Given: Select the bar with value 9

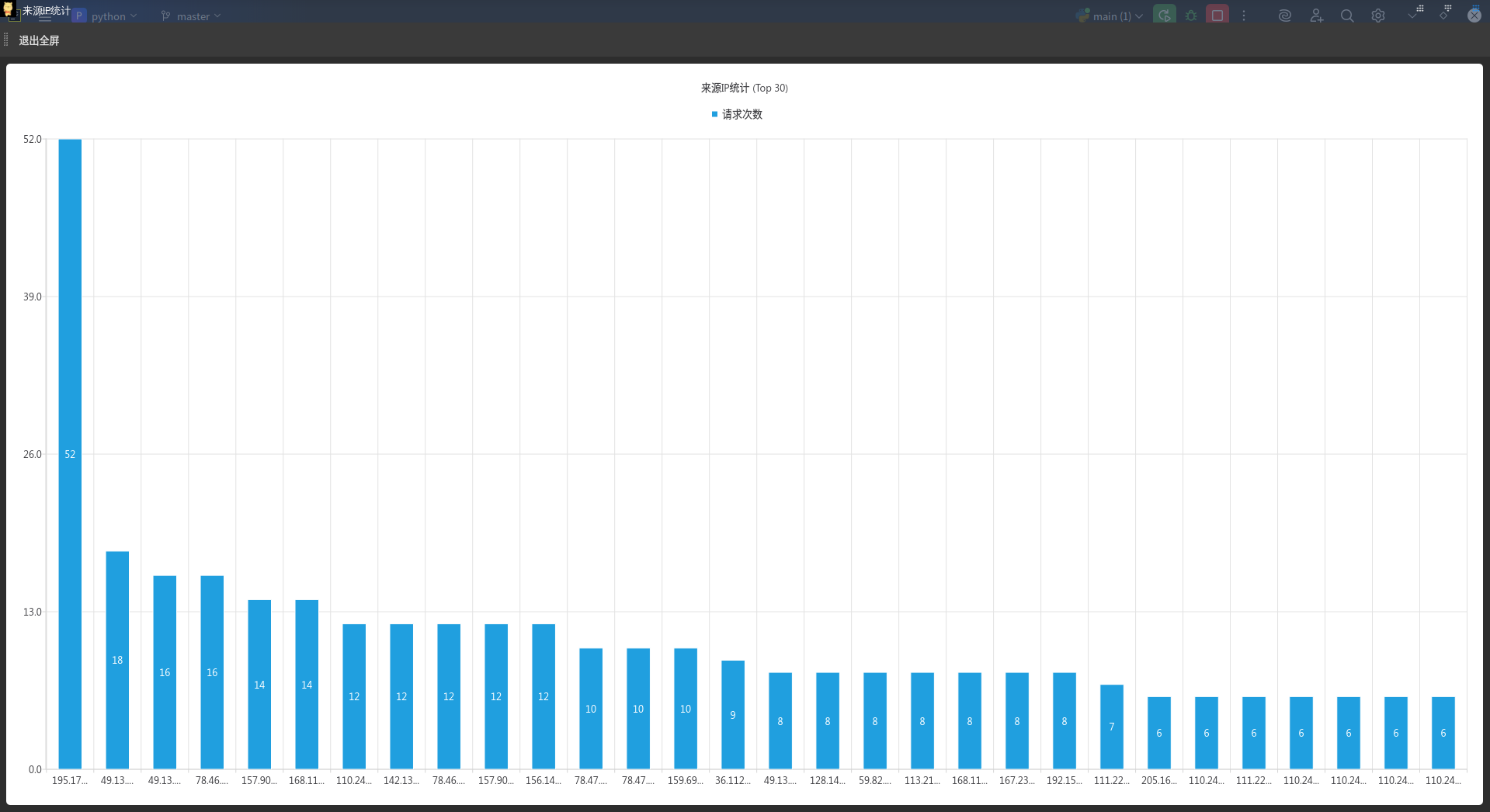Looking at the screenshot, I should 732,714.
